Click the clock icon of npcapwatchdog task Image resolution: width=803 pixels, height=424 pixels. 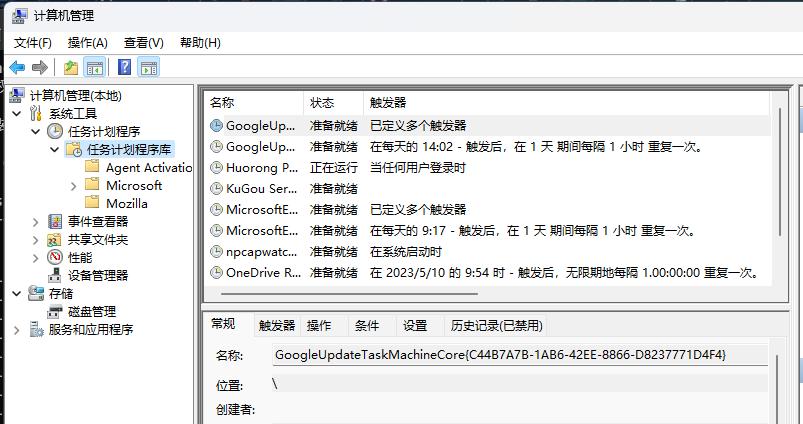point(217,251)
